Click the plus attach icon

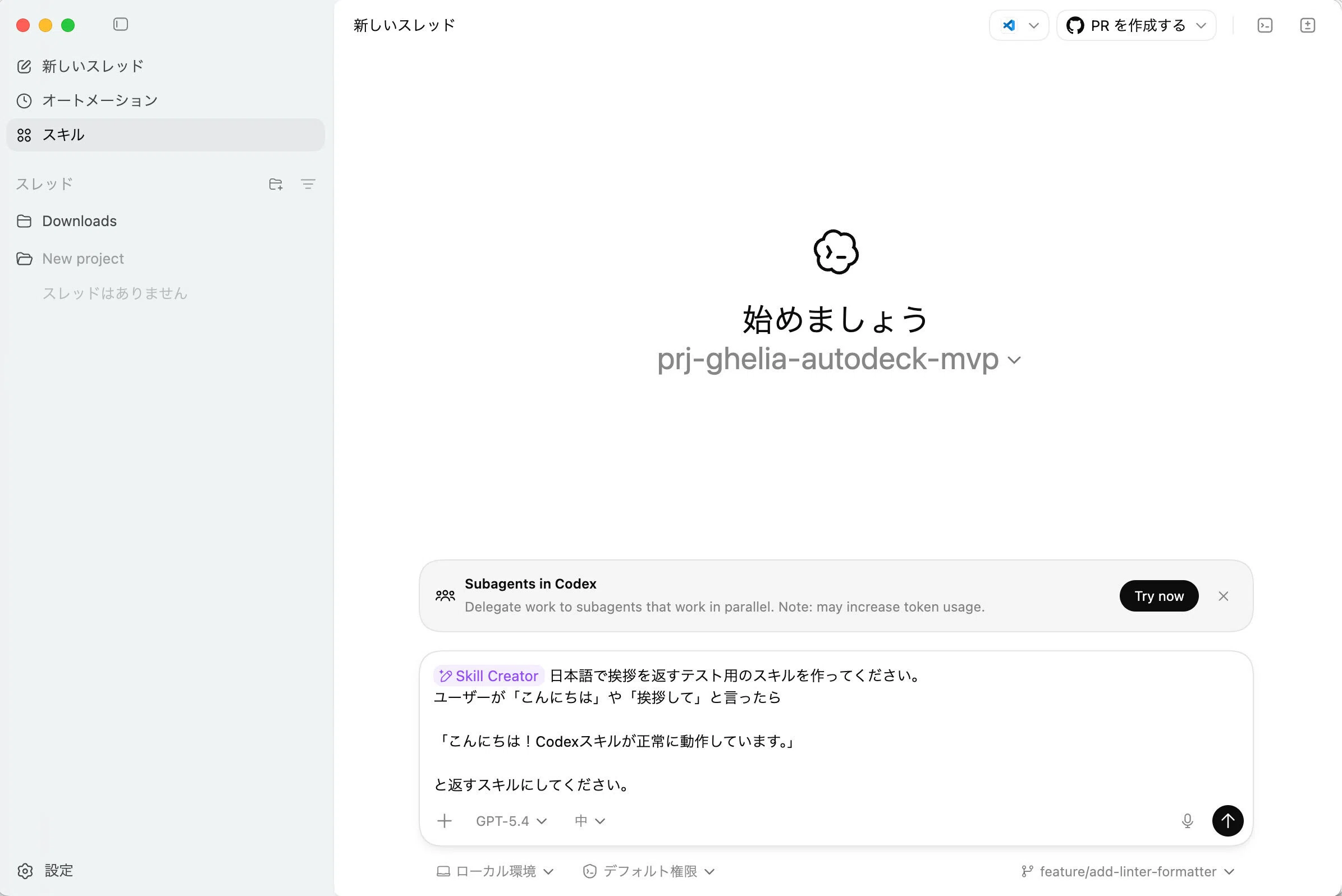coord(444,821)
